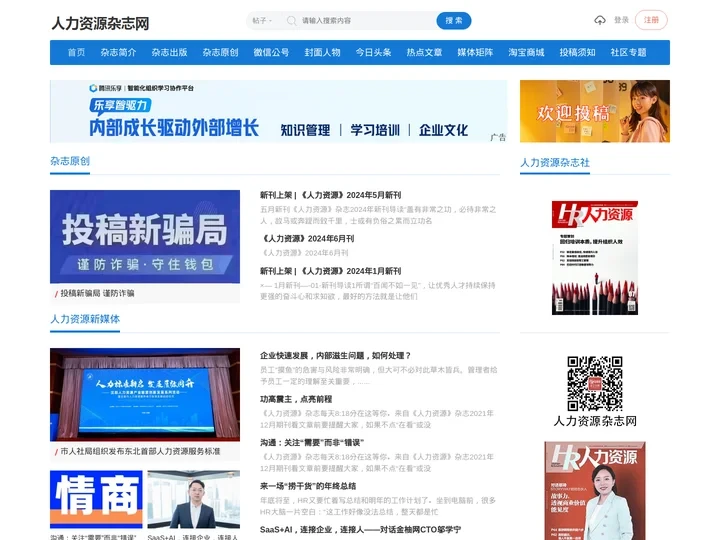Open 社区专题 navigation item
Viewport: 720px width, 540px height.
coord(628,52)
